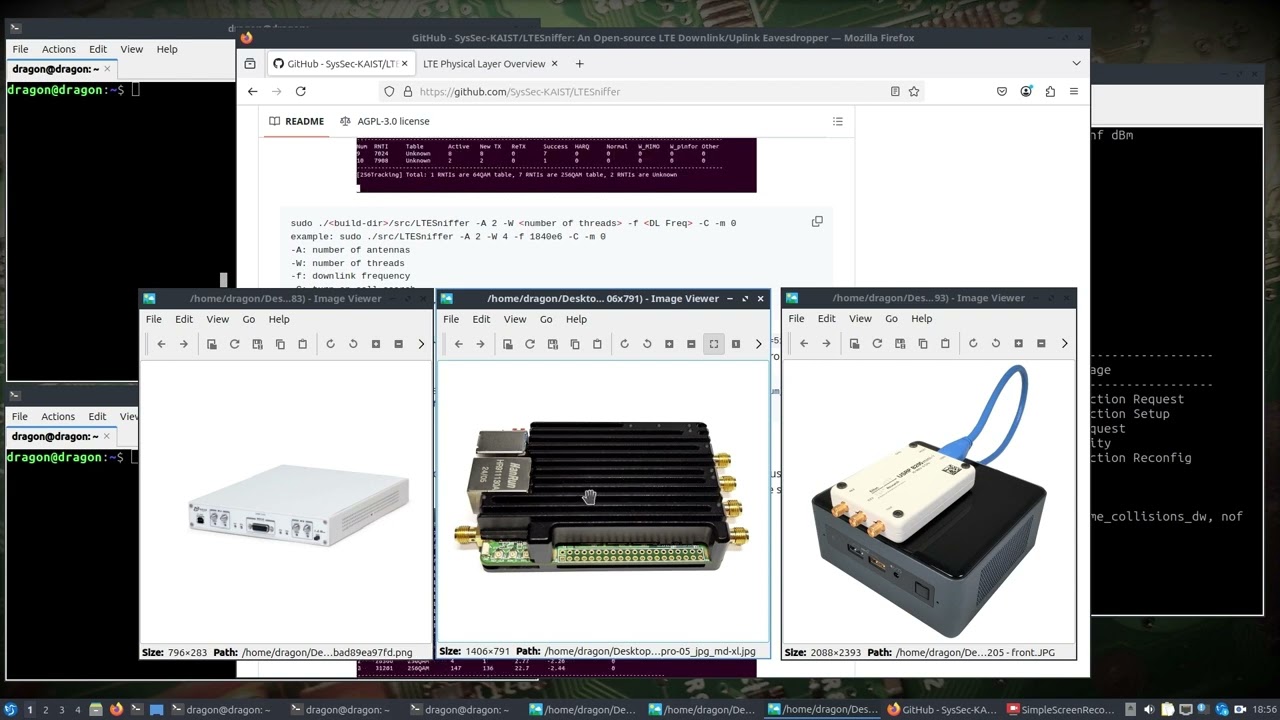This screenshot has width=1280, height=720.
Task: Expand toolbar overflow chevron in left Image Viewer
Action: [x=421, y=344]
